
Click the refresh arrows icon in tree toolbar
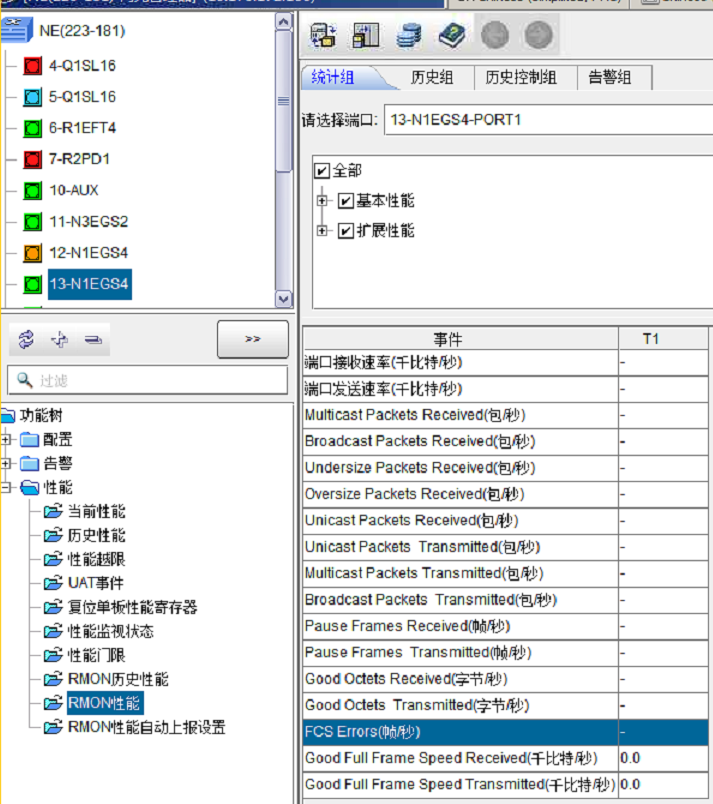pyautogui.click(x=26, y=339)
